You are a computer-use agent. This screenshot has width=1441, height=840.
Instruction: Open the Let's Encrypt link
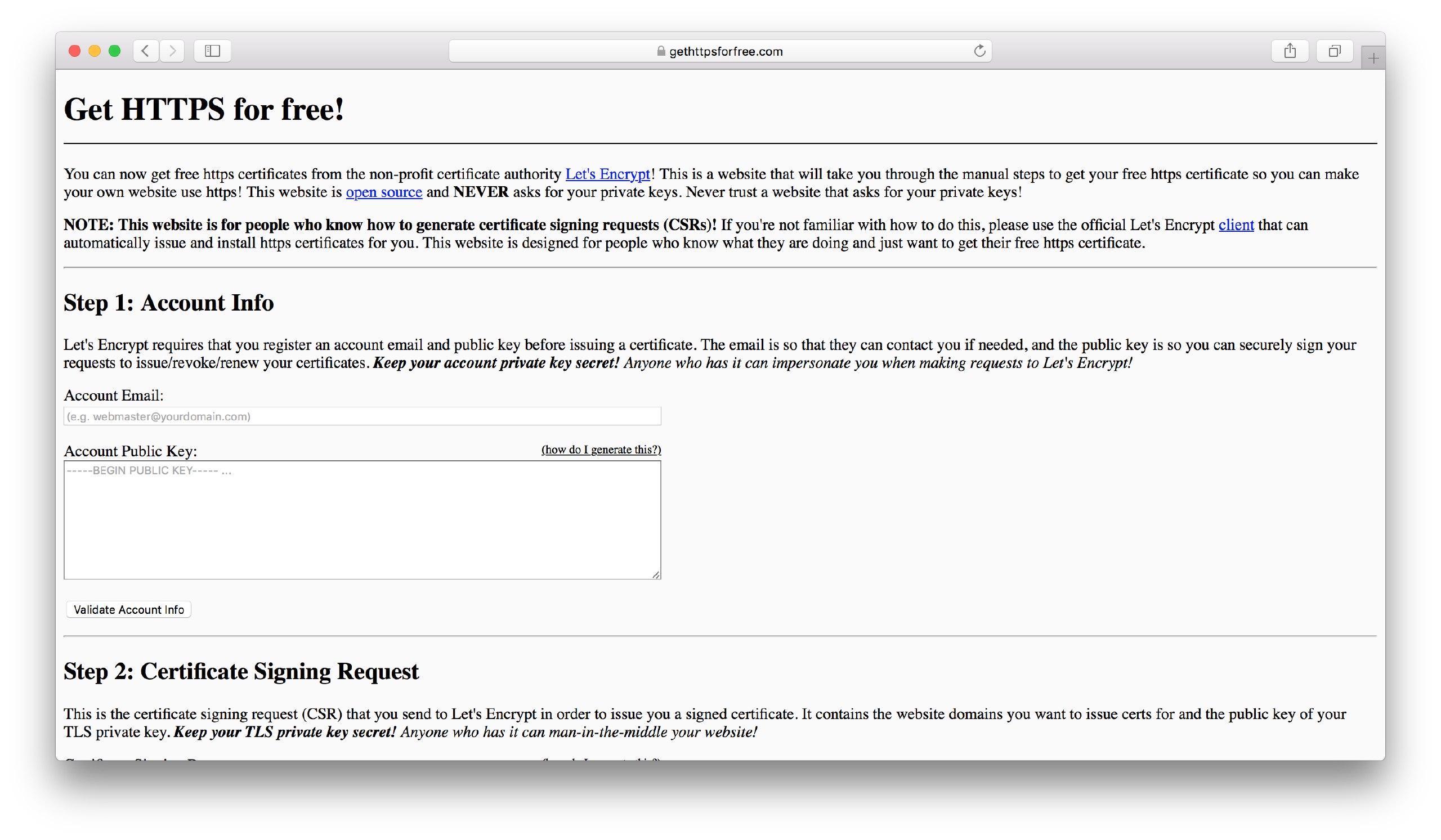point(607,174)
